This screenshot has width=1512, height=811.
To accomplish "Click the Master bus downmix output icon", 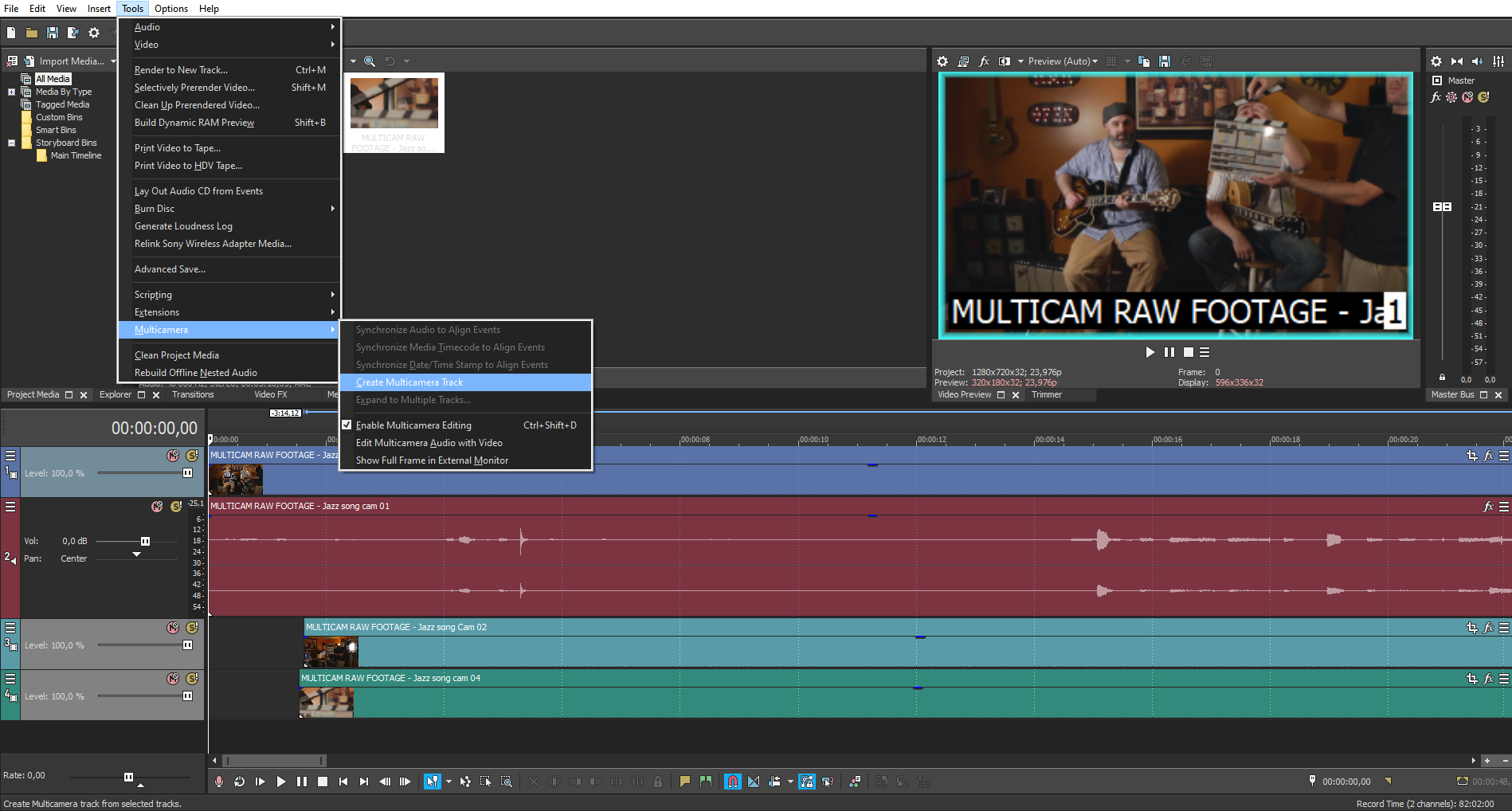I will [x=1456, y=61].
